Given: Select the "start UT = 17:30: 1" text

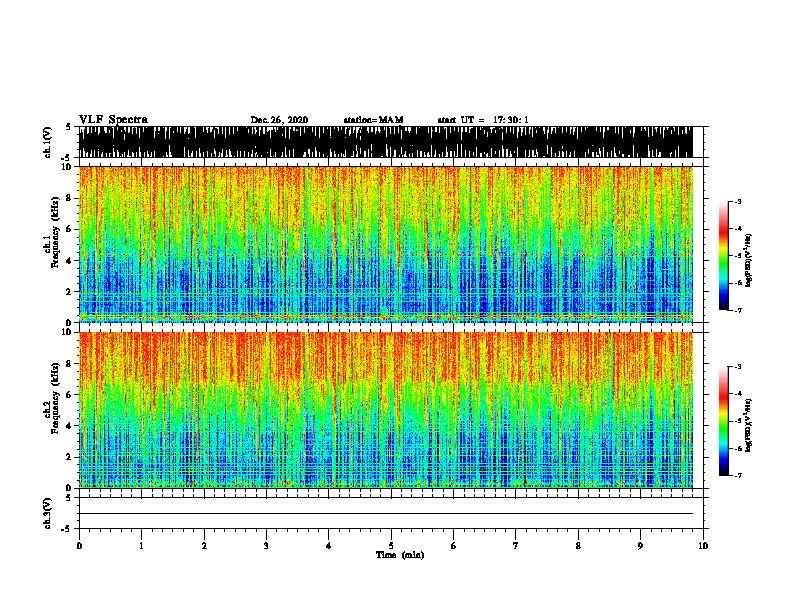Looking at the screenshot, I should [x=483, y=120].
